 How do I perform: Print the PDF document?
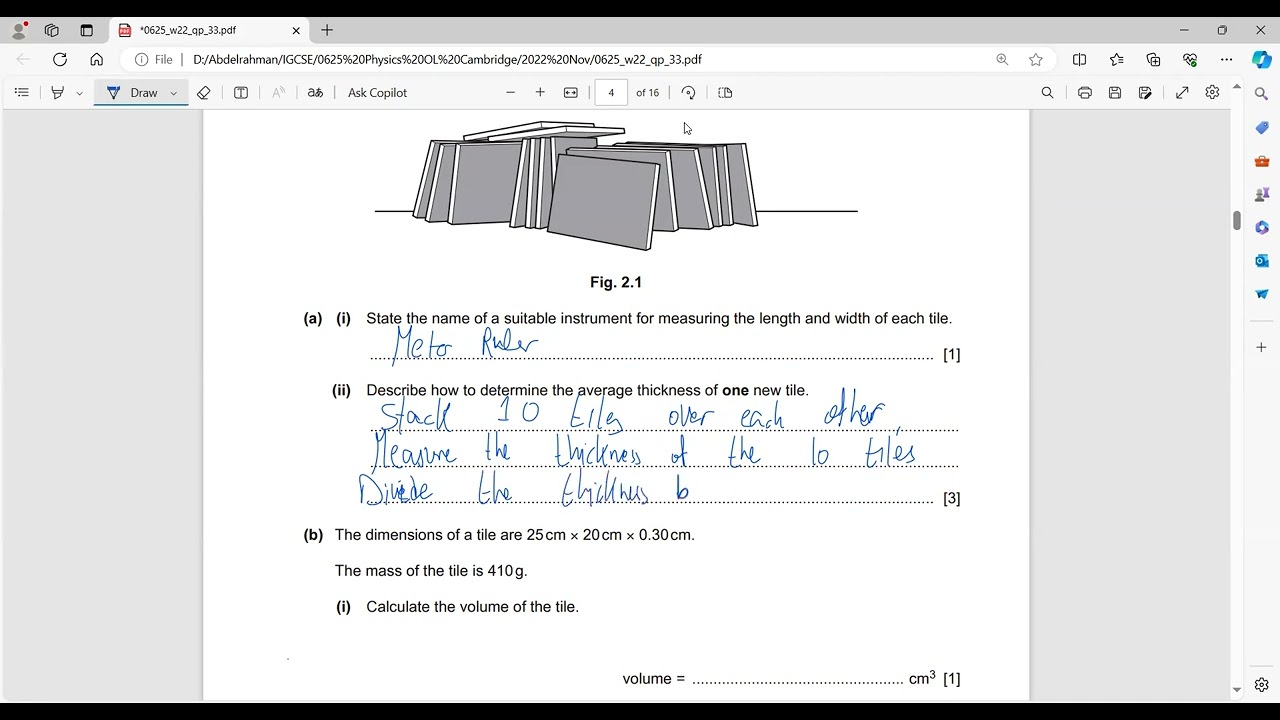(x=1085, y=92)
